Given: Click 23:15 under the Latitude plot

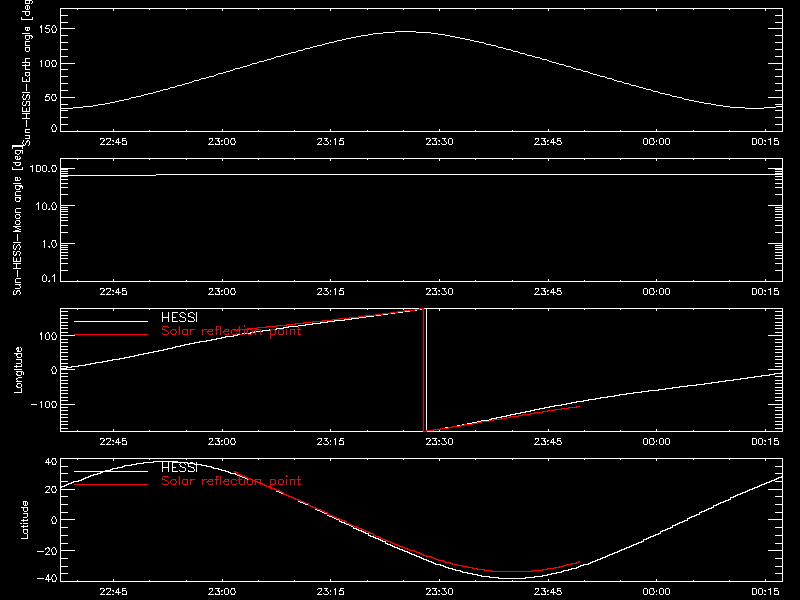Looking at the screenshot, I should [331, 591].
